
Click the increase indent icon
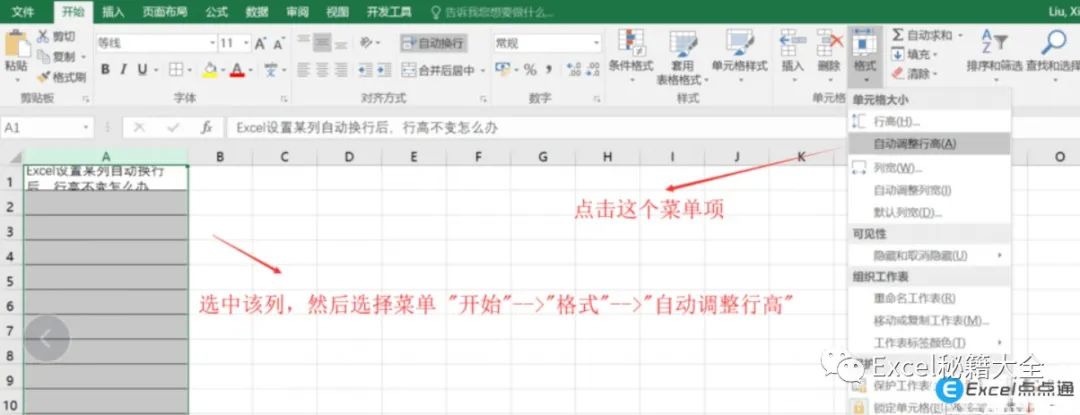384,70
